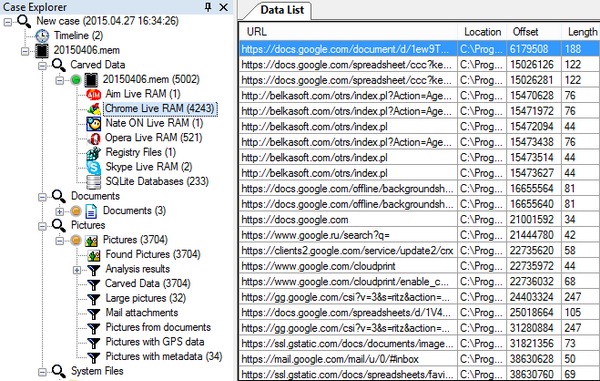Viewport: 600px width, 381px height.
Task: Switch to the Data List tab
Action: point(282,10)
